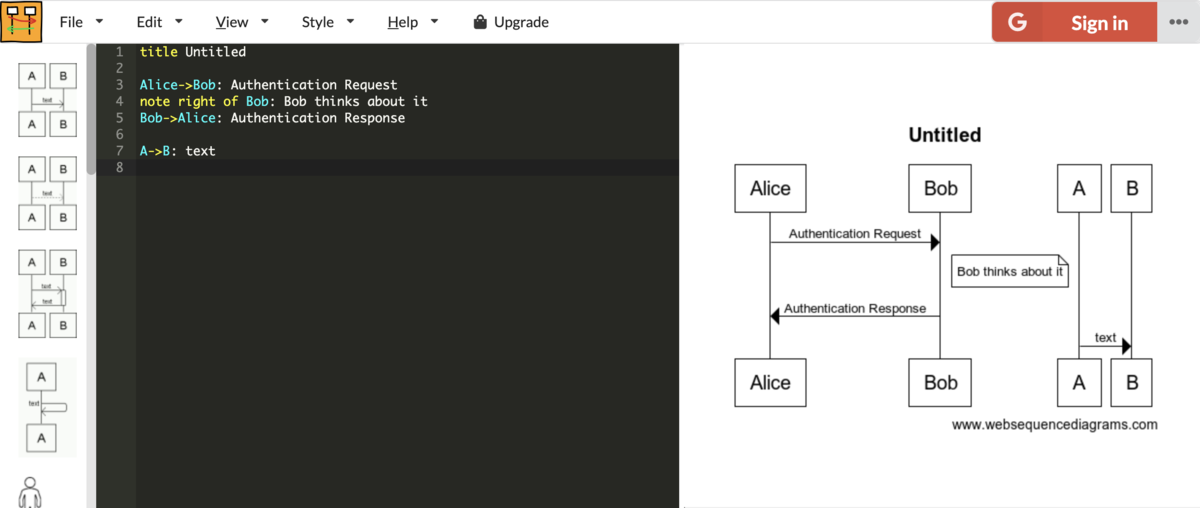Viewport: 1200px width, 508px height.
Task: Insert the dashed arrow signal template
Action: pos(47,192)
